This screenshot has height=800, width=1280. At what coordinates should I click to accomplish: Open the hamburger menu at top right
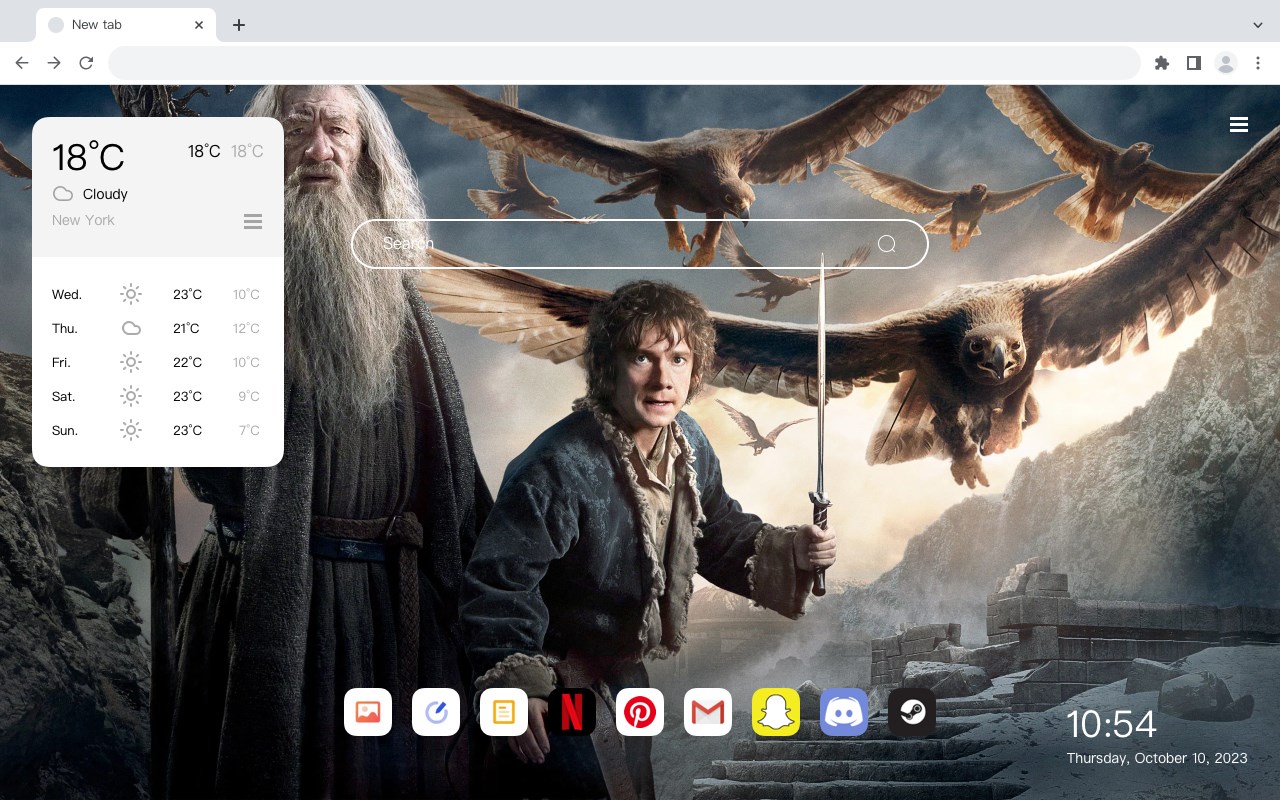click(x=1239, y=125)
